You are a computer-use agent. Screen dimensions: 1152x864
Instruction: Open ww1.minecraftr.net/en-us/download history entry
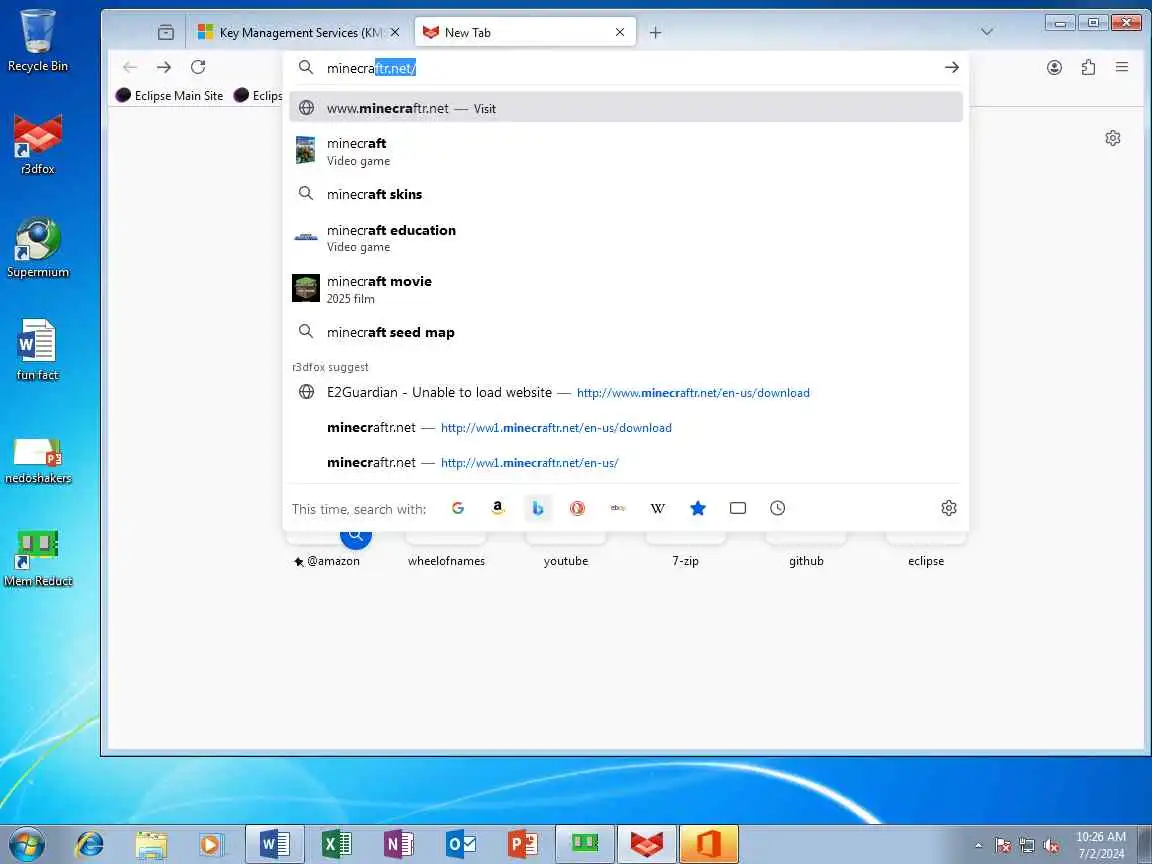tap(626, 428)
